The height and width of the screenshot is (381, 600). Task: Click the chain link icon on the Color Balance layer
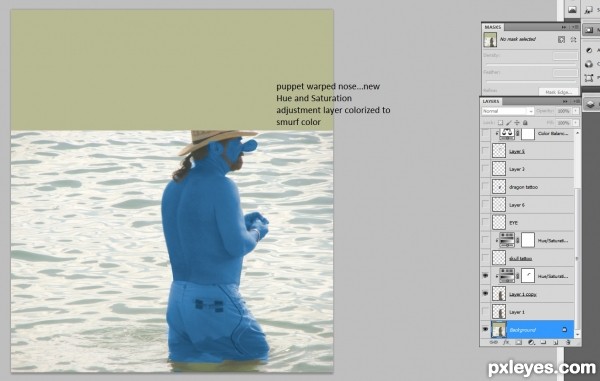click(x=518, y=134)
